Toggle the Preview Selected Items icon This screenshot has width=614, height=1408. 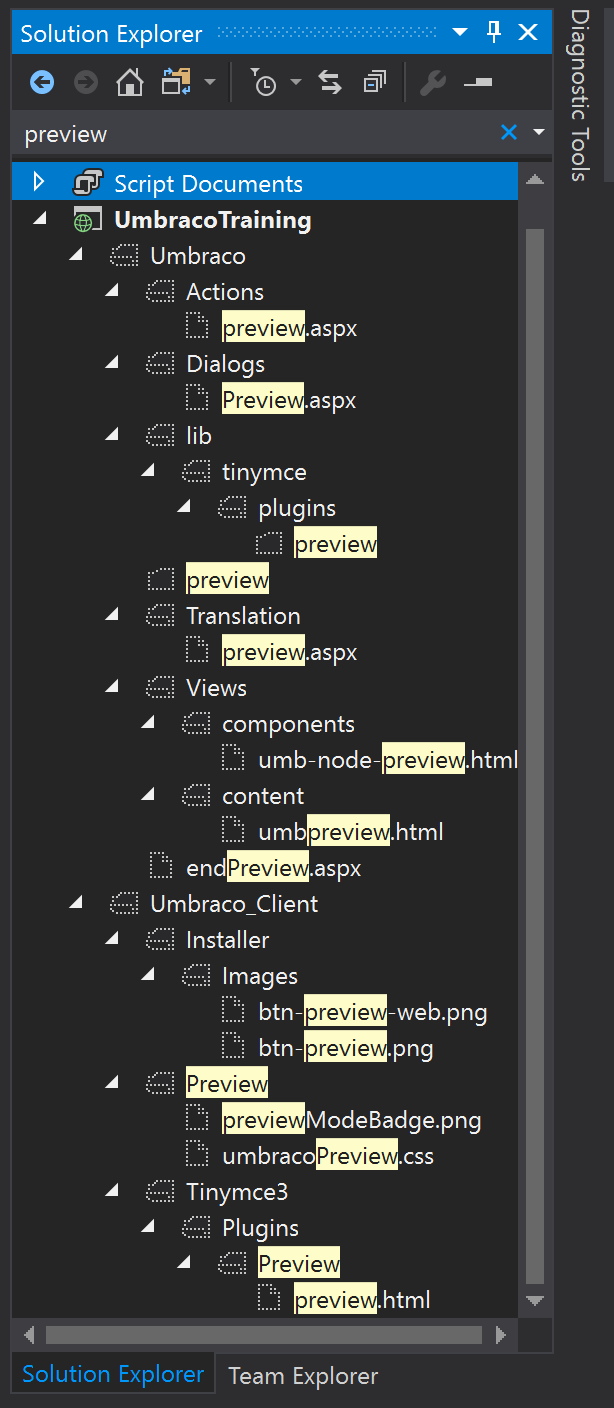point(478,82)
